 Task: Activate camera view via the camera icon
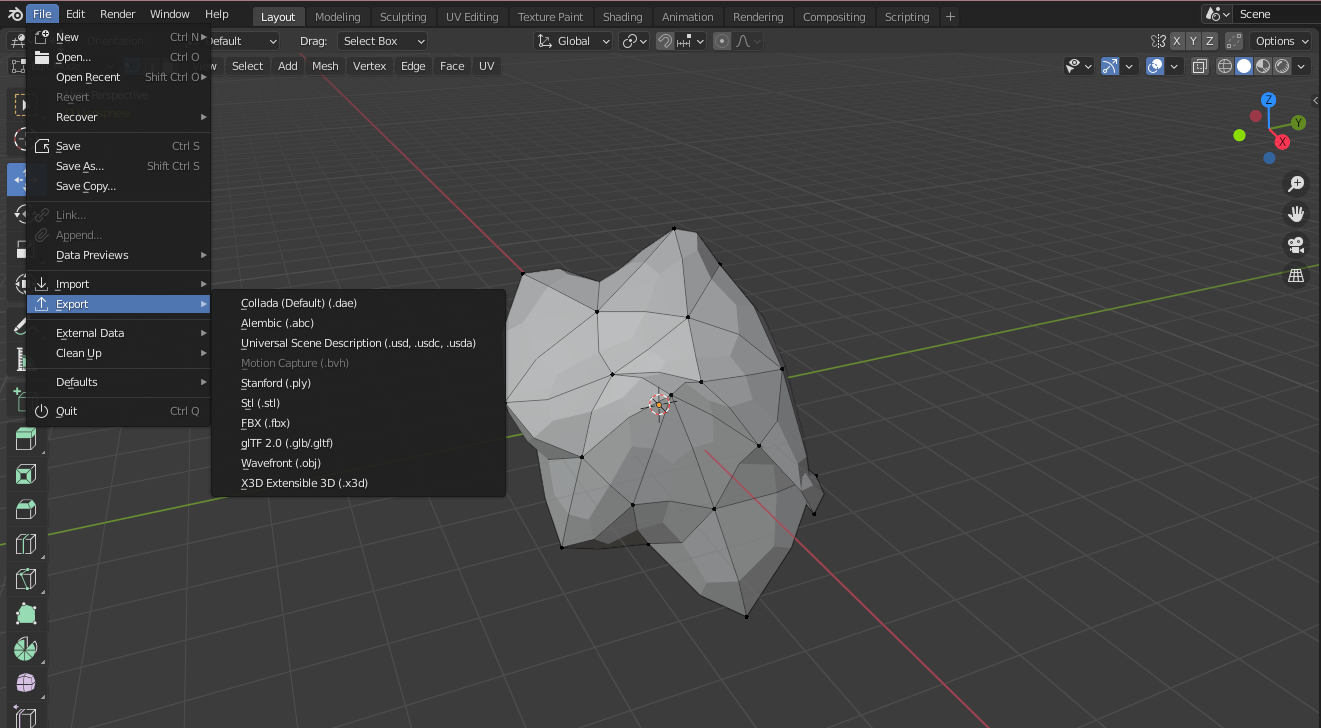pos(1296,245)
